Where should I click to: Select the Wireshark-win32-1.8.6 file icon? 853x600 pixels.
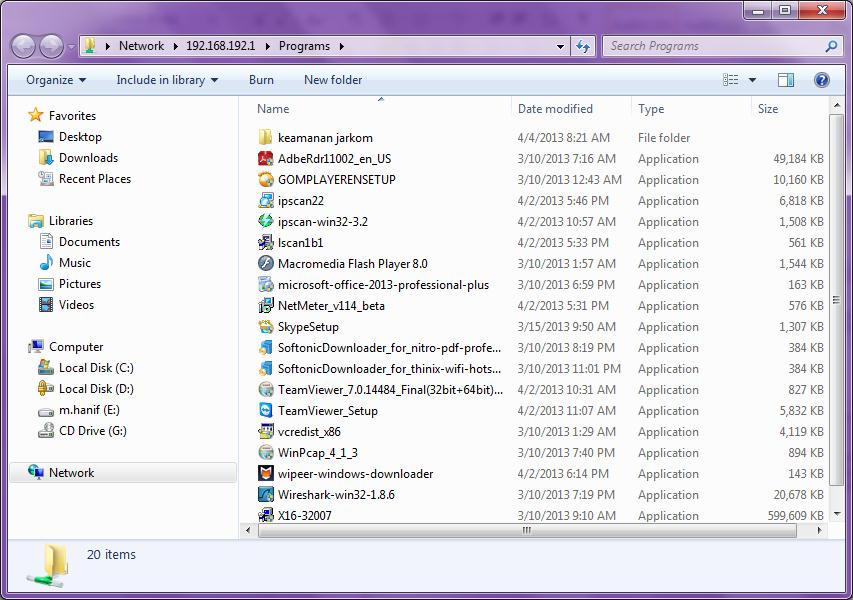pos(265,494)
